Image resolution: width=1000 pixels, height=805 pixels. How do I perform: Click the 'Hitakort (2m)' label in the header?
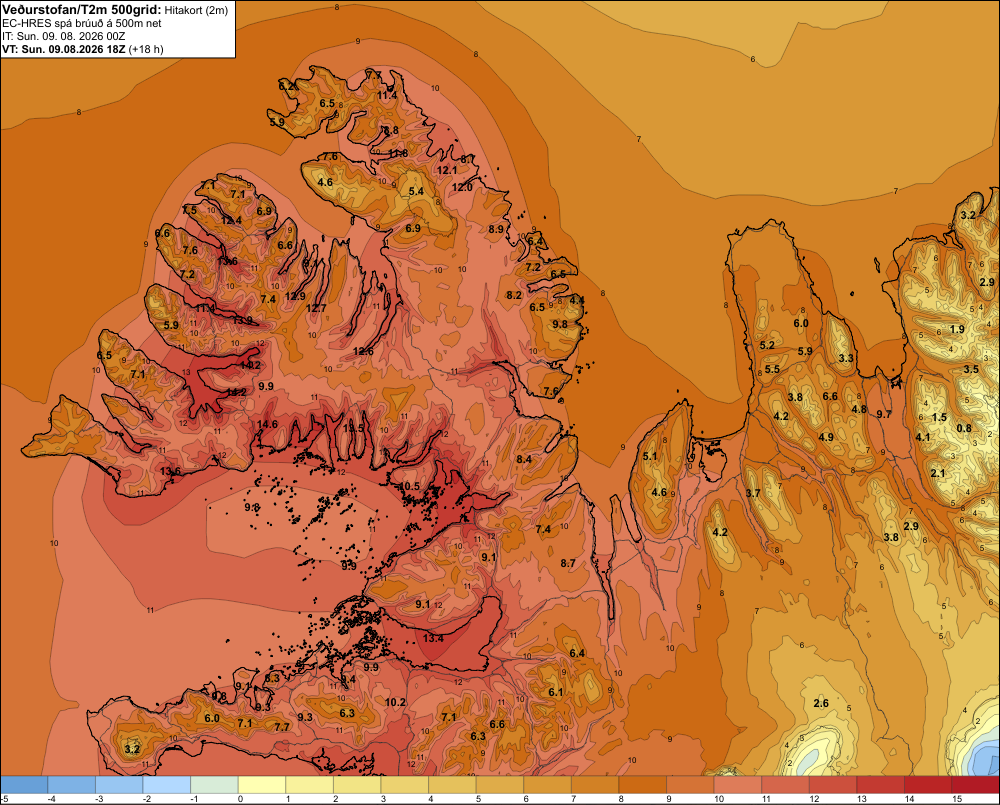click(196, 10)
